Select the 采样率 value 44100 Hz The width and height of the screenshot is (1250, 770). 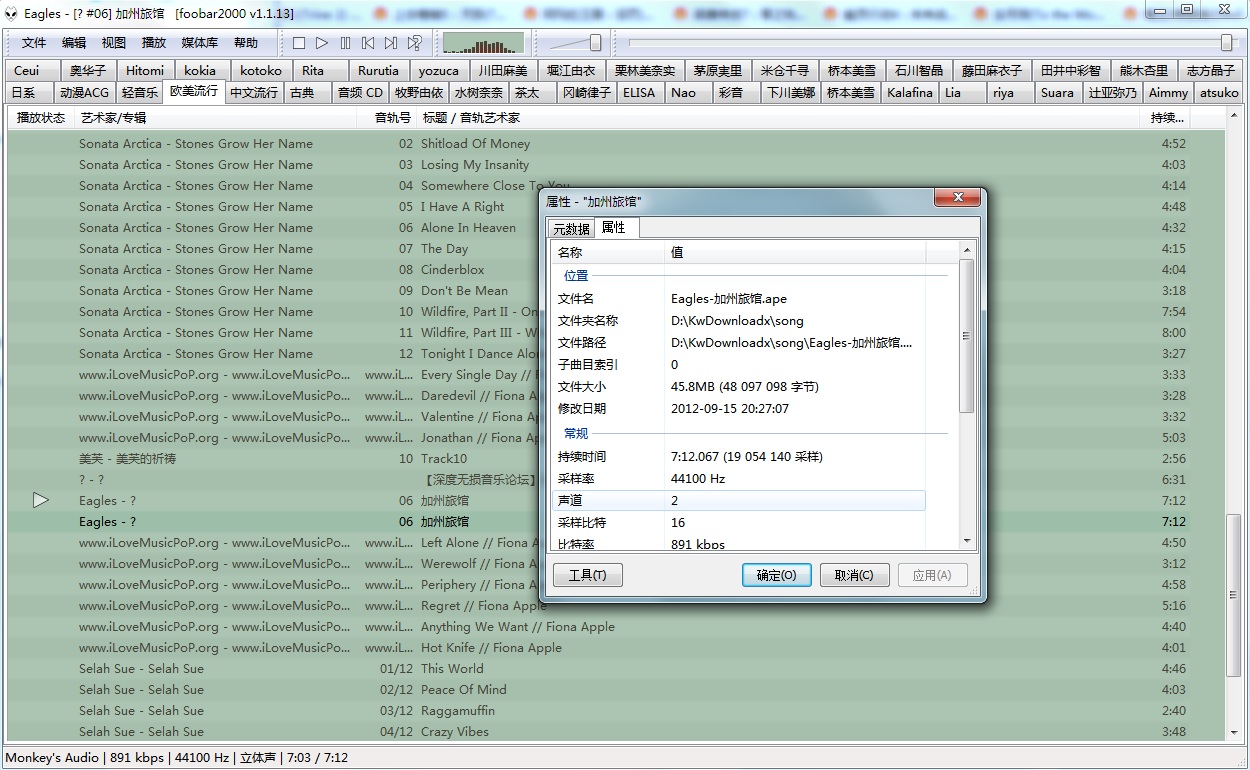697,478
